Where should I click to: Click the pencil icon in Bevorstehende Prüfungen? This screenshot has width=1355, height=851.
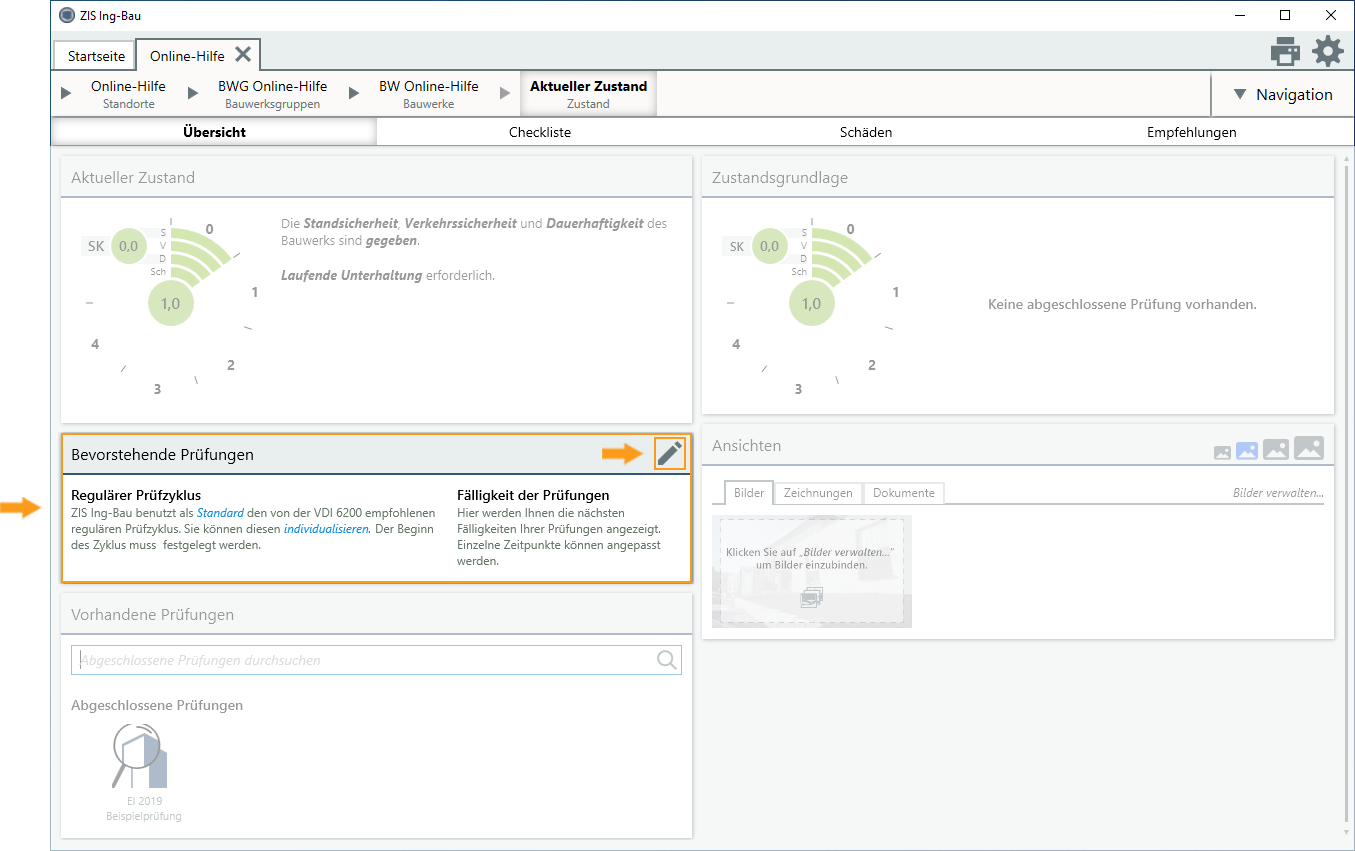[x=670, y=454]
